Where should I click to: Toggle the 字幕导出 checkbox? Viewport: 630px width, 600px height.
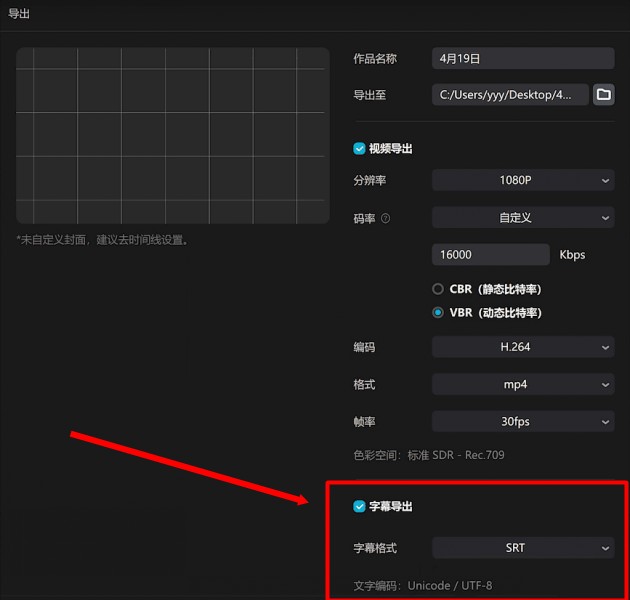pos(359,506)
